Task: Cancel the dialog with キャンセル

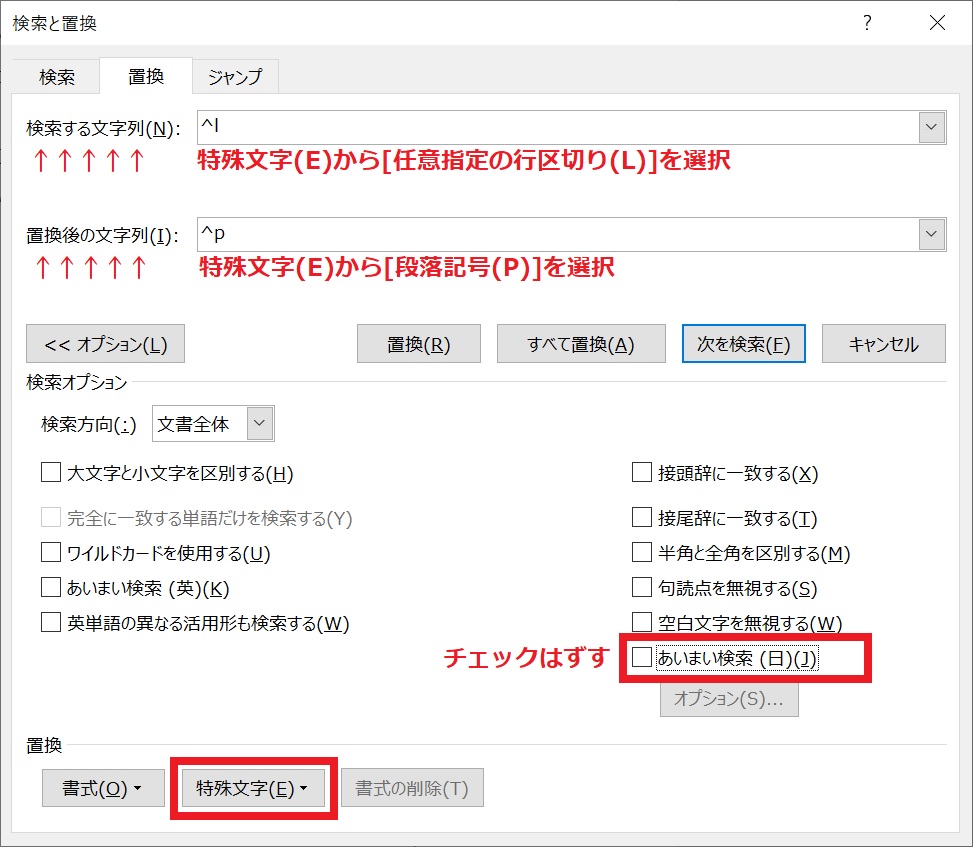Action: 883,344
